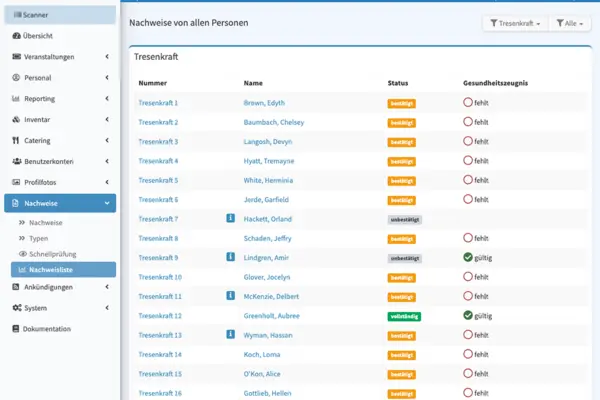
Task: Click missing circle icon for Brown, Edyth
Action: pos(468,102)
